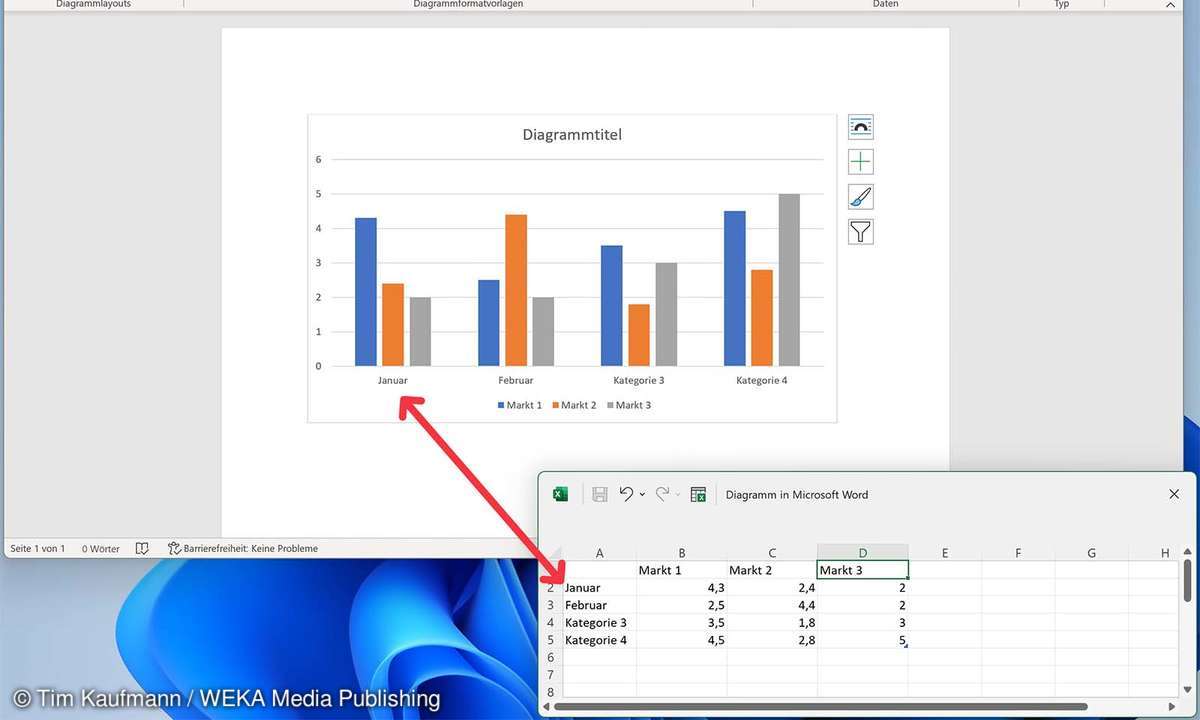Click the scroll left arrow in Excel window
1200x720 pixels.
tap(547, 707)
